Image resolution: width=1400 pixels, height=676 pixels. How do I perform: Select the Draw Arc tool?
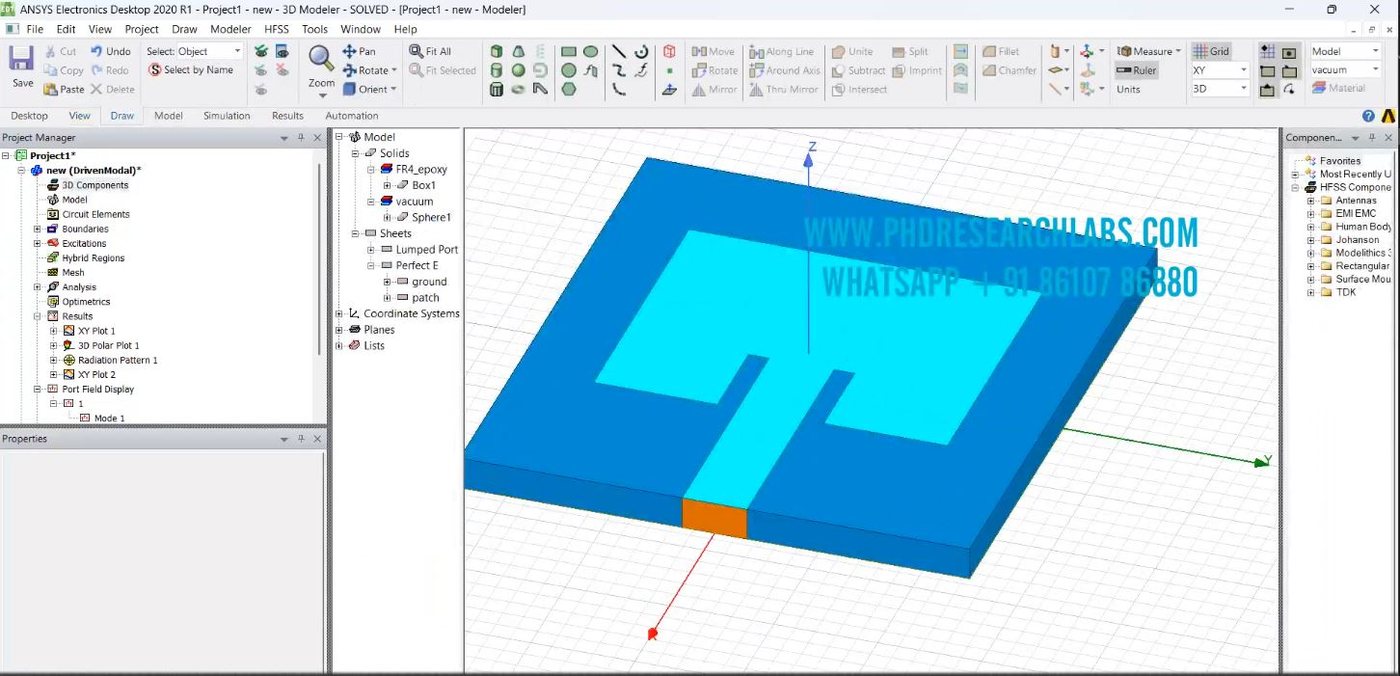(641, 51)
